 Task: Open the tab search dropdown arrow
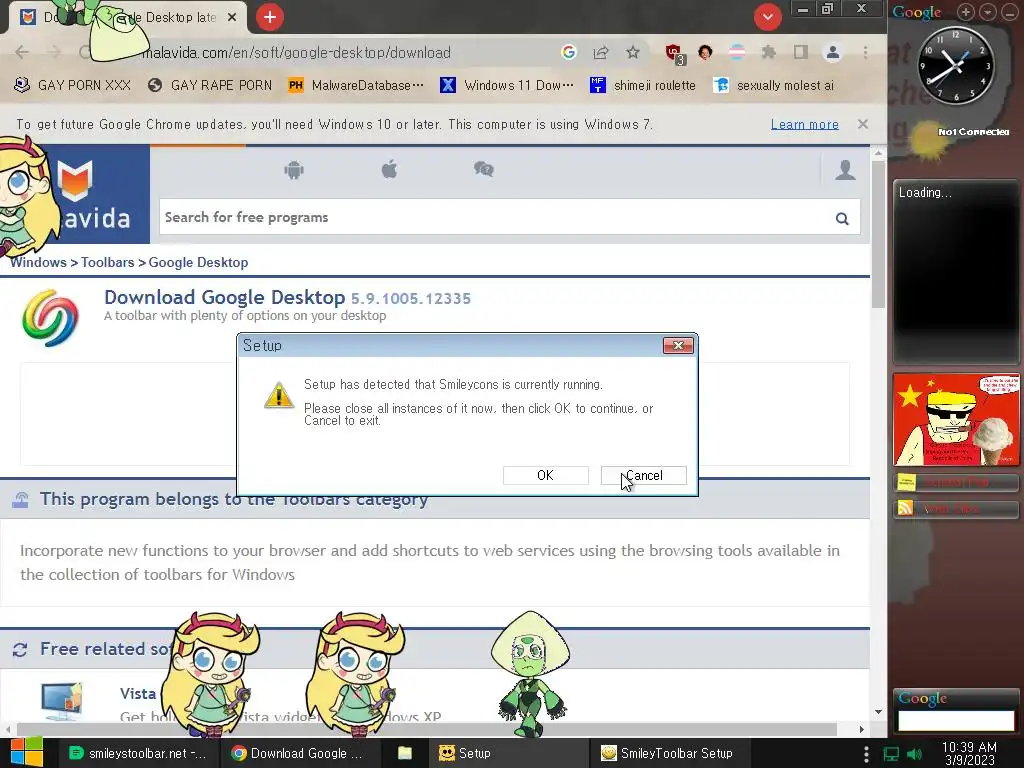pos(768,17)
